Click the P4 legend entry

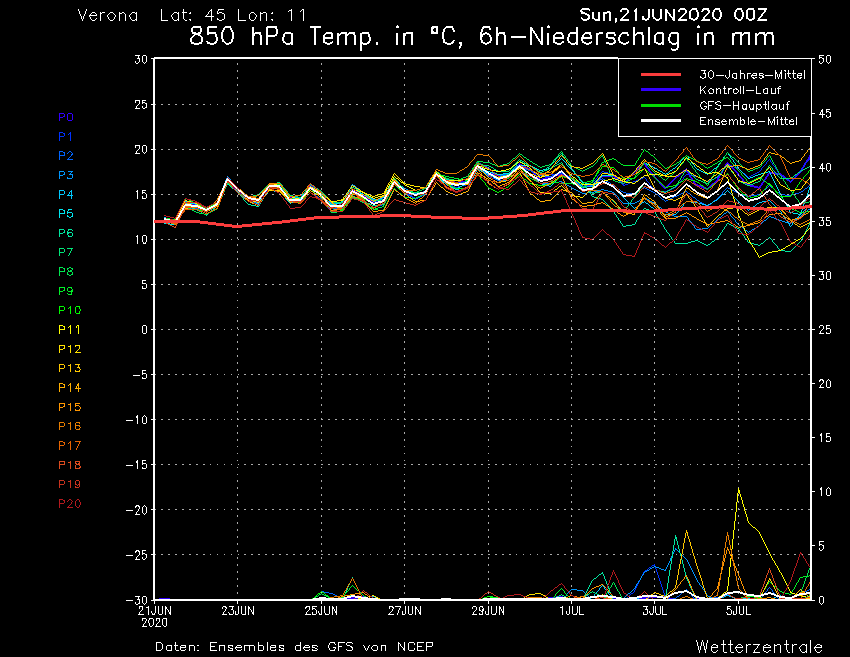click(66, 195)
